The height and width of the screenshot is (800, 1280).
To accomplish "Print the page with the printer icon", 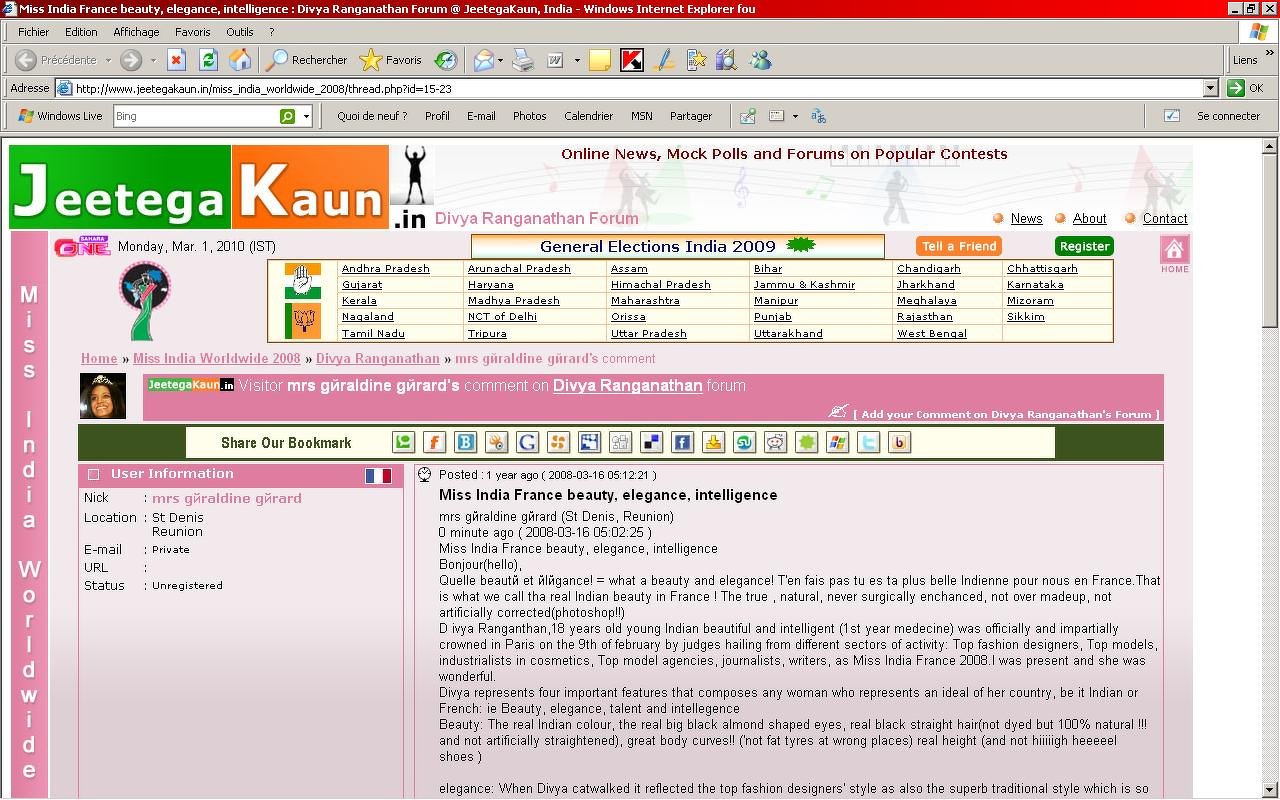I will (x=523, y=60).
